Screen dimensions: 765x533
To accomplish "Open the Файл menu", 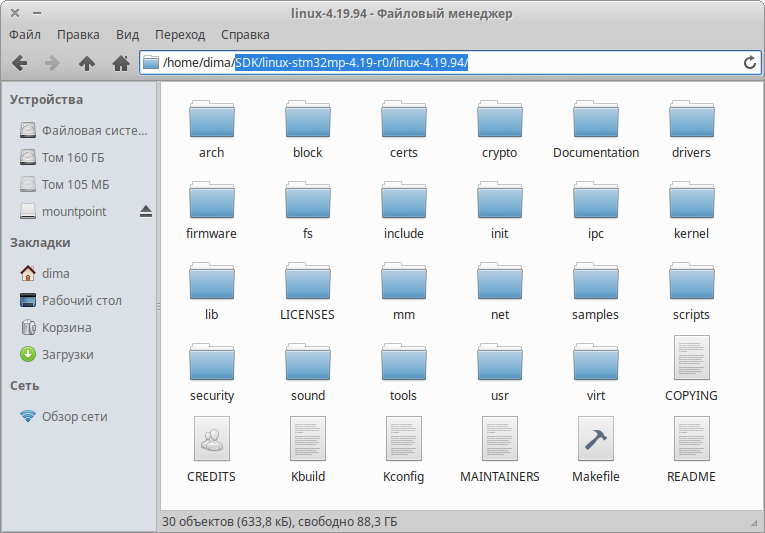I will point(25,35).
